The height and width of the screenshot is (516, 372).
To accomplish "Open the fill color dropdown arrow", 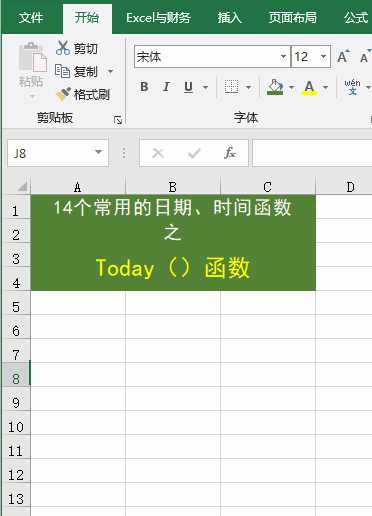I will [x=291, y=87].
